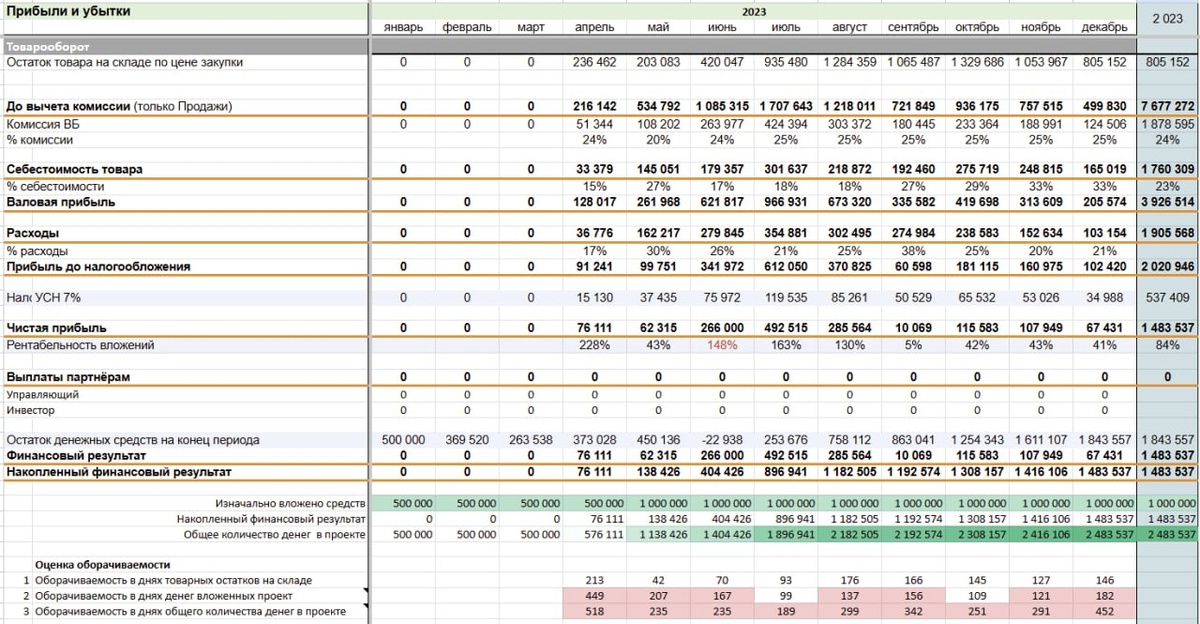Select the yearly return value "84%"

1168,345
